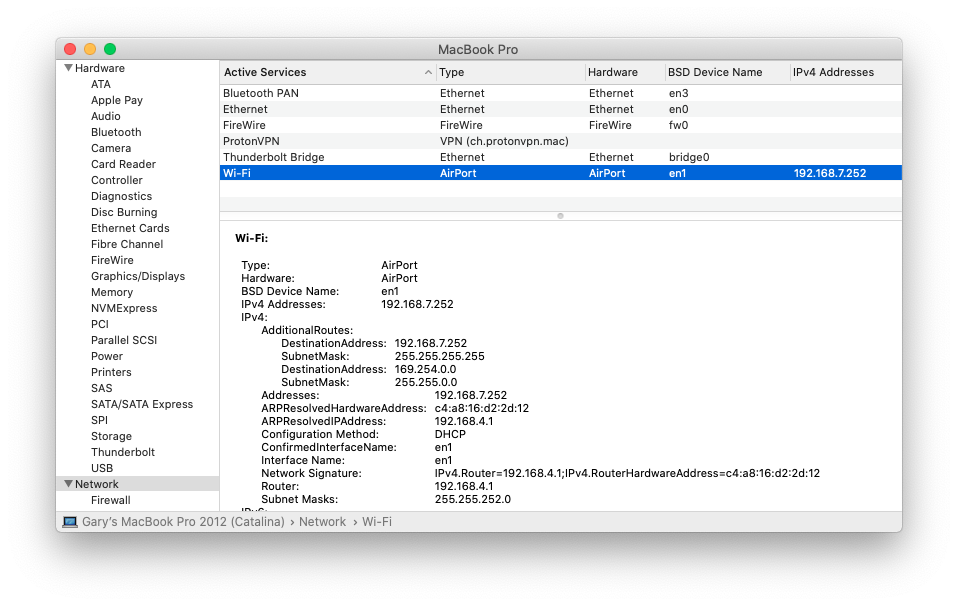Select NVMExpress in sidebar
Image resolution: width=958 pixels, height=606 pixels.
point(124,308)
